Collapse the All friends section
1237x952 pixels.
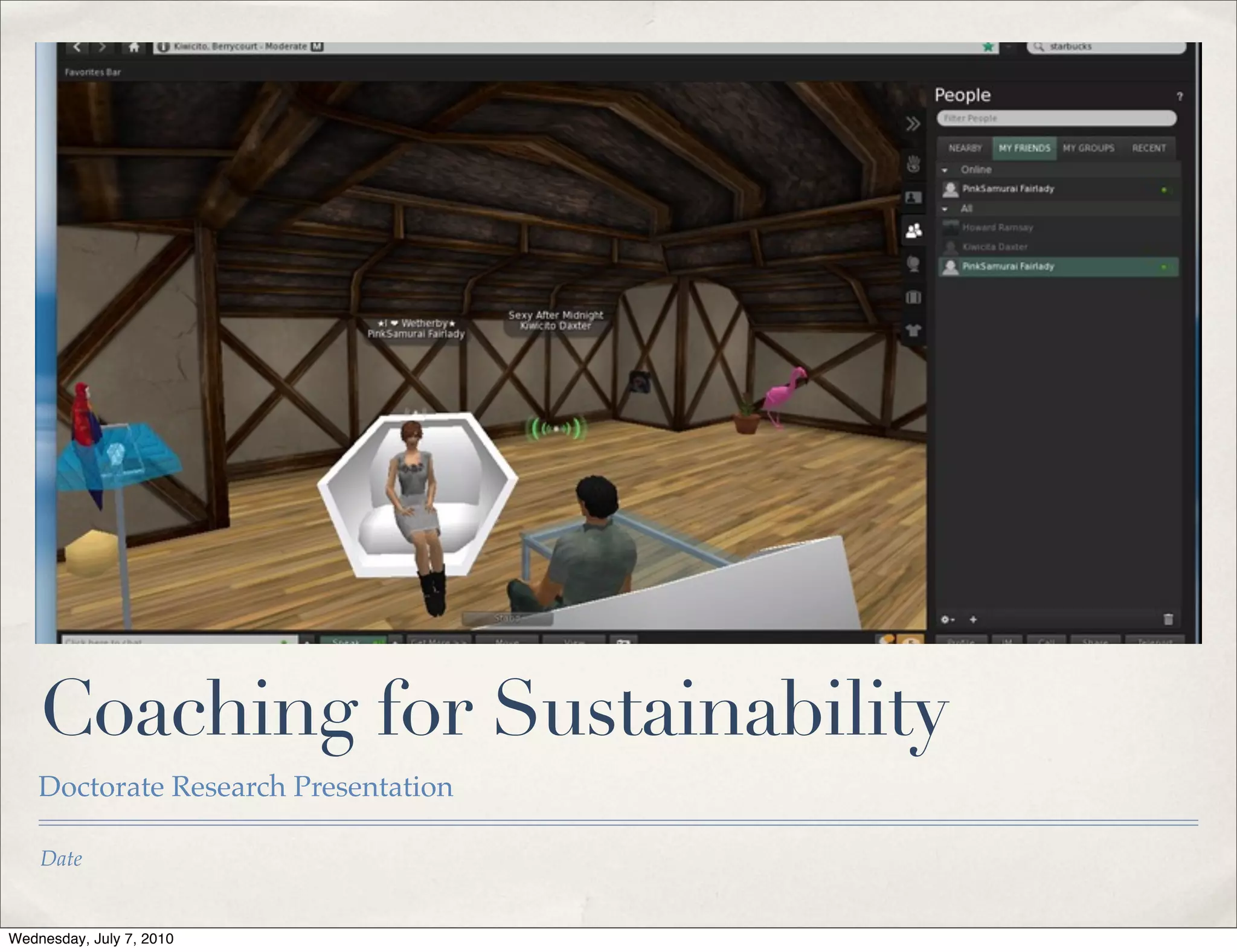click(x=945, y=209)
